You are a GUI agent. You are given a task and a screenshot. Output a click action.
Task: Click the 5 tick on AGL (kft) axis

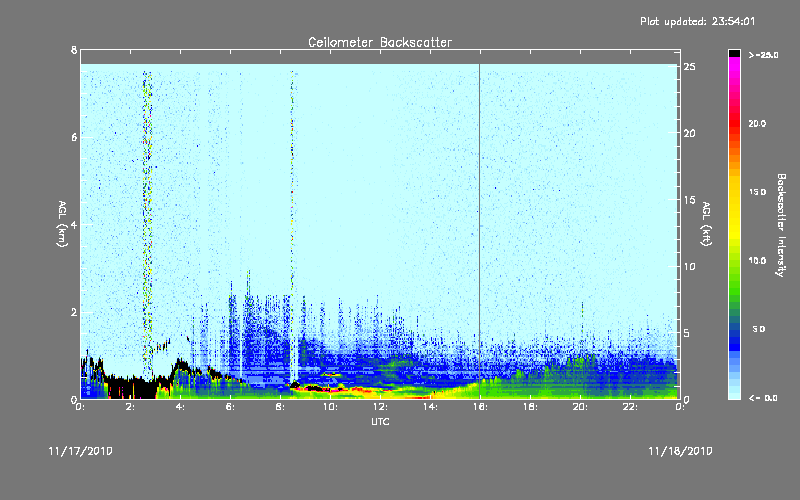687,333
